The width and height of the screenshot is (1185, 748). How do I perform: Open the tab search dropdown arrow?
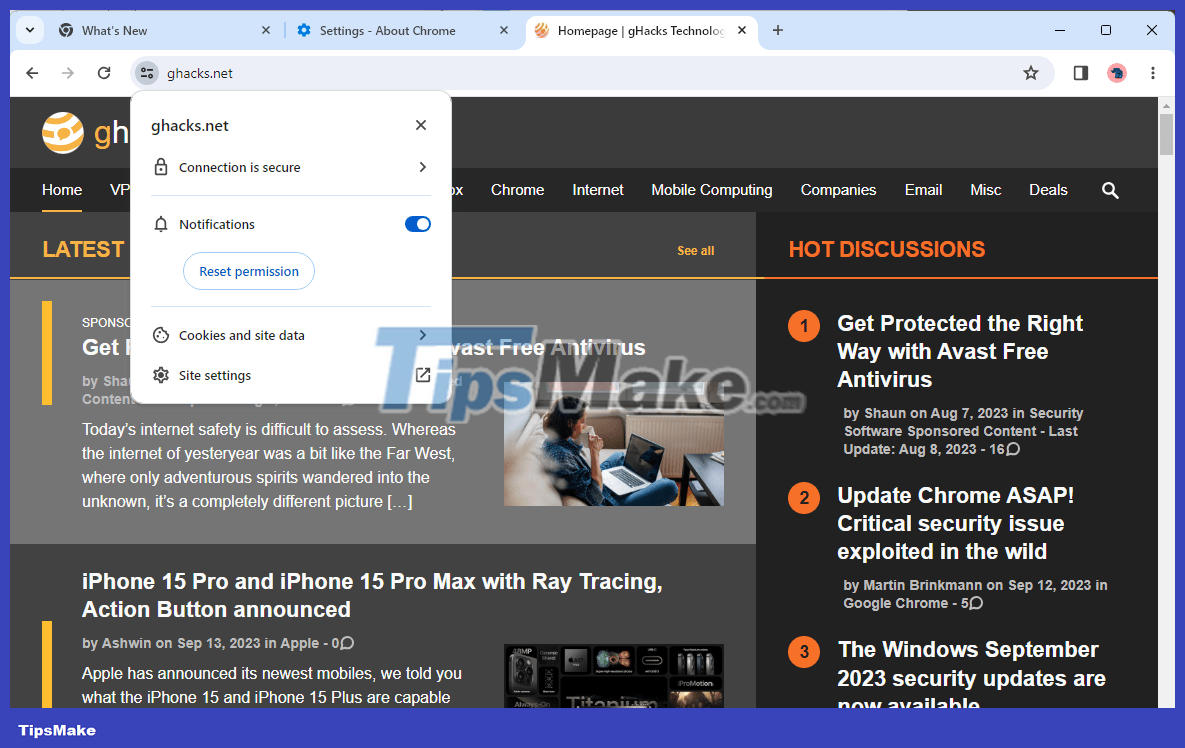[29, 31]
